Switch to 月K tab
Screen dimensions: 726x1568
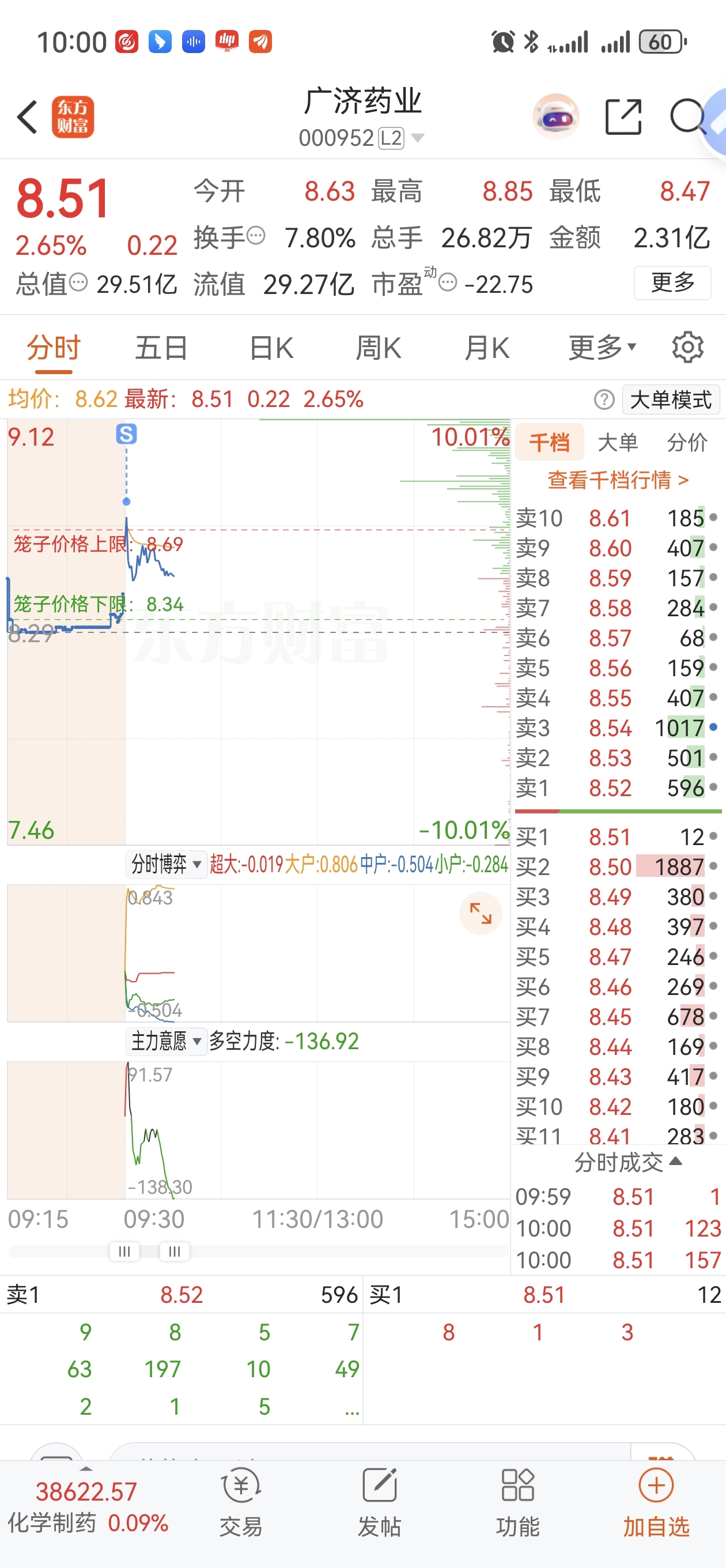coord(487,348)
